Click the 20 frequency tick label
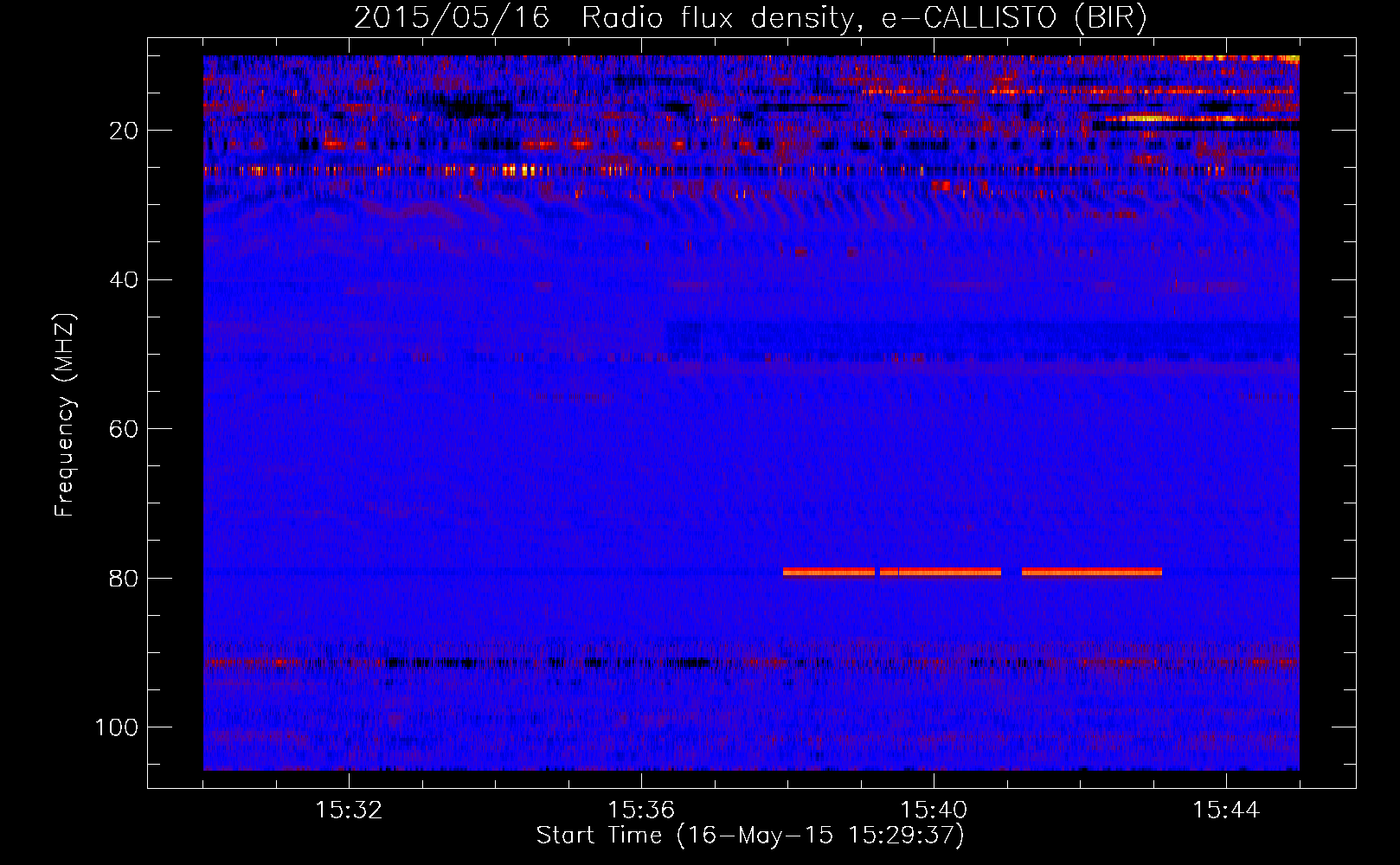The height and width of the screenshot is (865, 1400). point(125,131)
